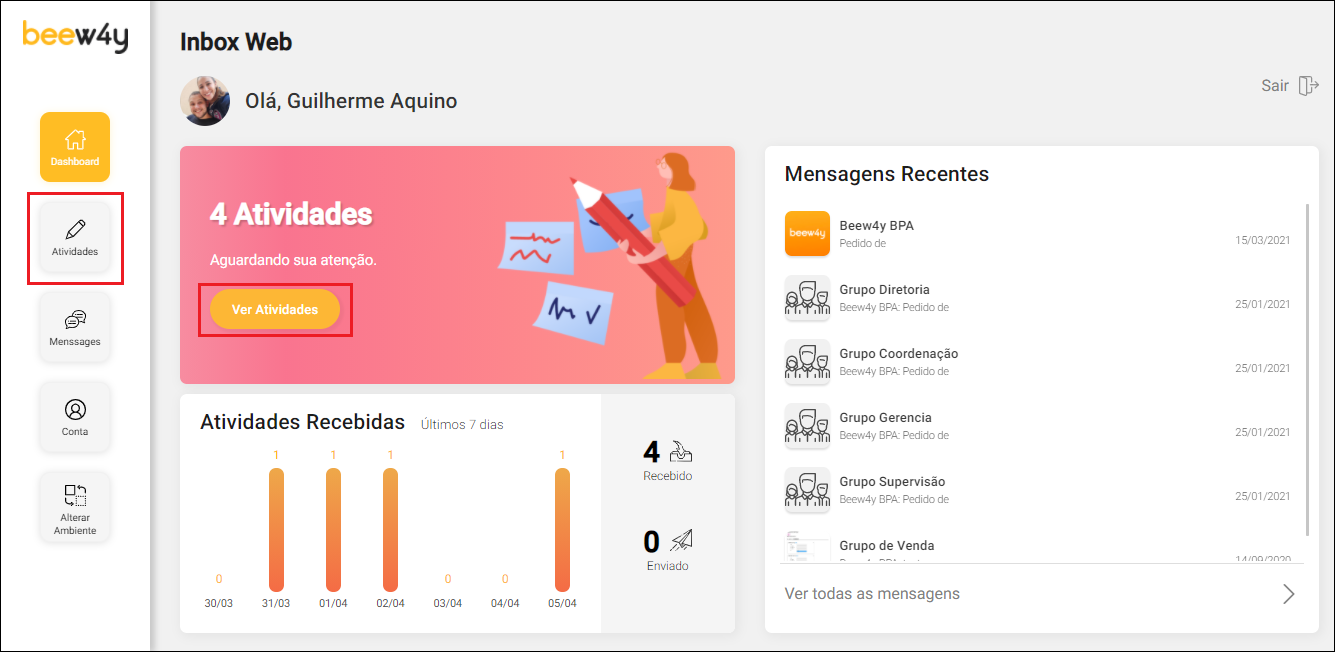Image resolution: width=1335 pixels, height=652 pixels.
Task: Click the 4 Atividades heading
Action: pos(291,214)
